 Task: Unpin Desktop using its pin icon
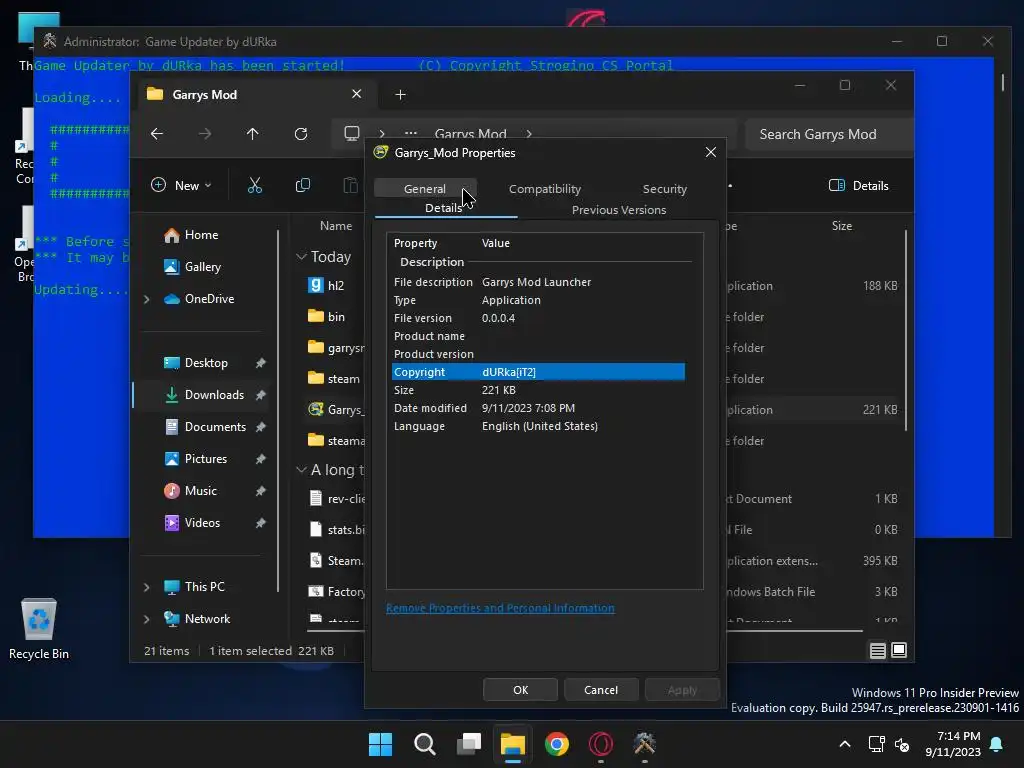[261, 363]
